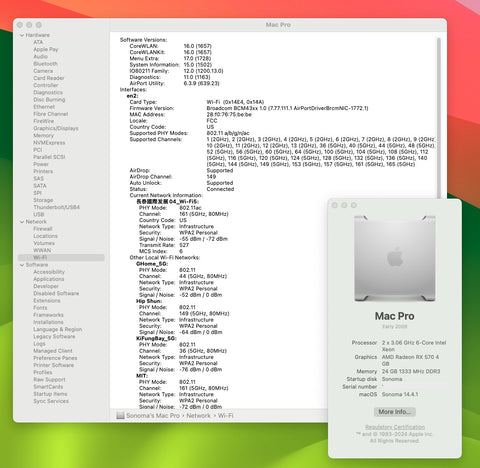Select Developer under Software
The image size is (480, 468).
coord(46,286)
